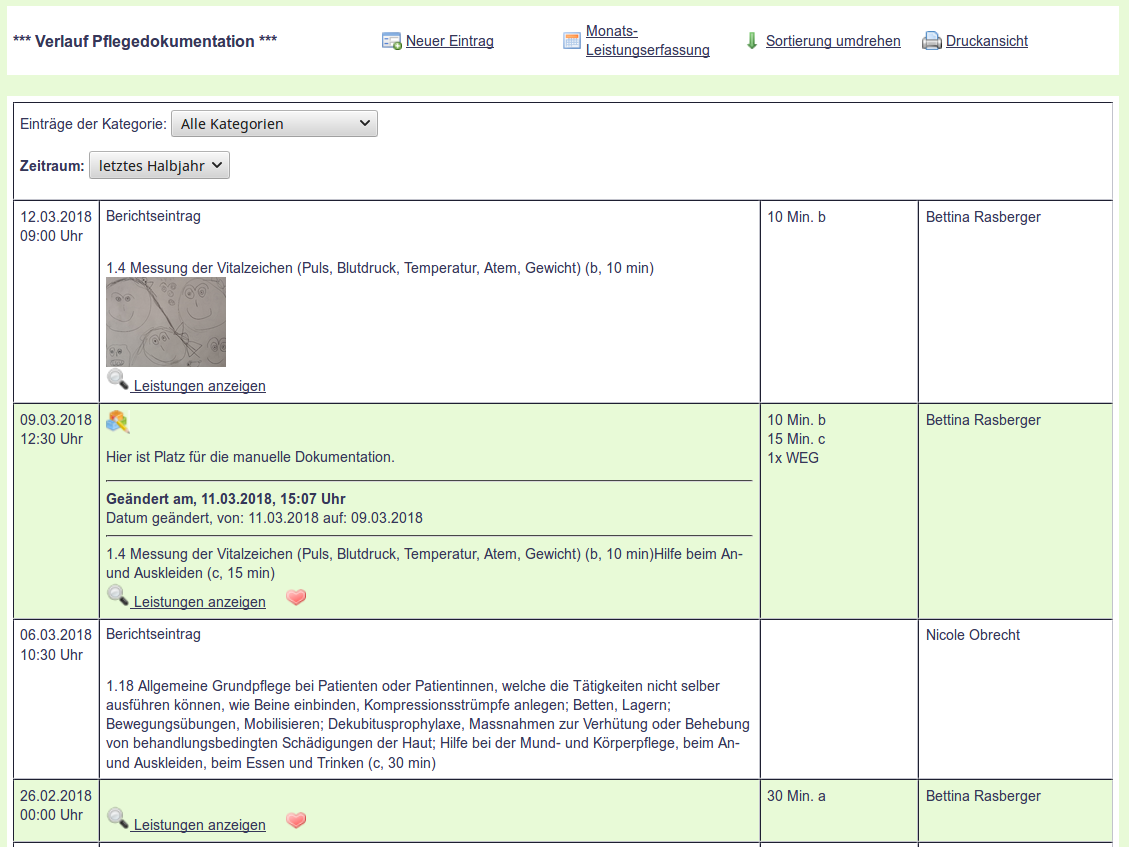Click the Druckansicht printer icon
This screenshot has width=1129, height=847.
pyautogui.click(x=931, y=41)
